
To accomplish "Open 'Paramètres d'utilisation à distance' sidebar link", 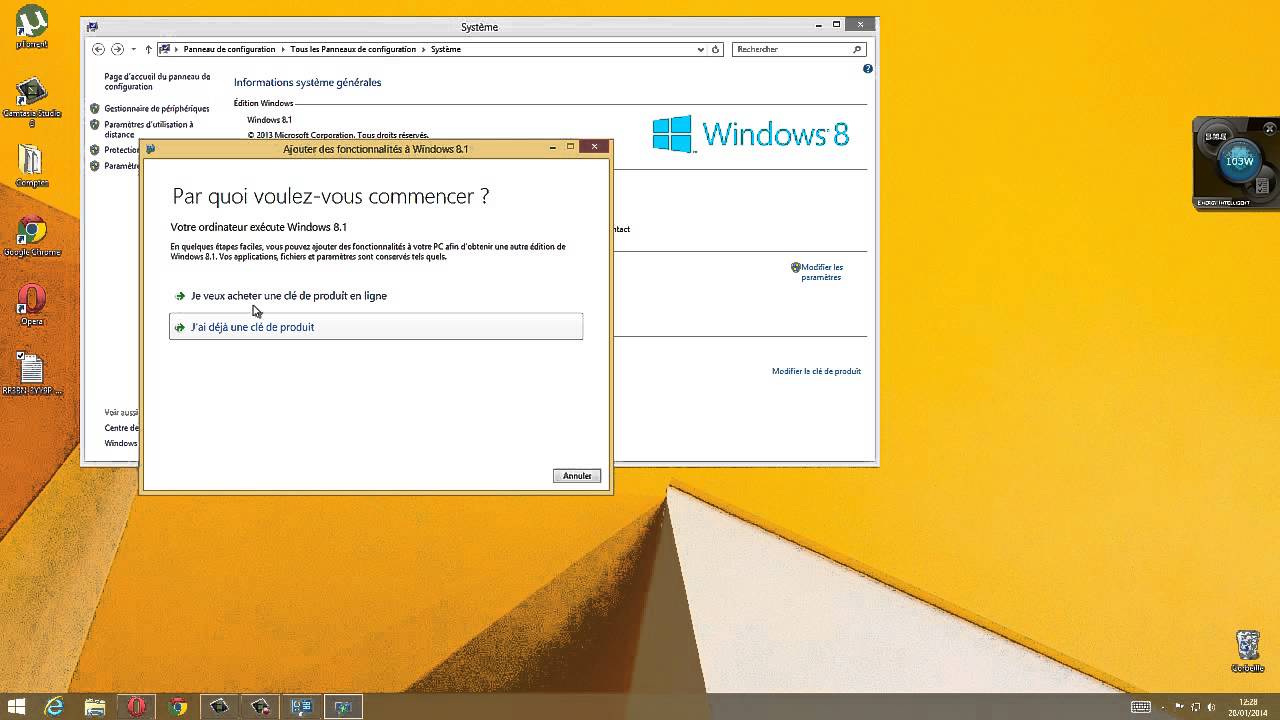I will [x=149, y=129].
